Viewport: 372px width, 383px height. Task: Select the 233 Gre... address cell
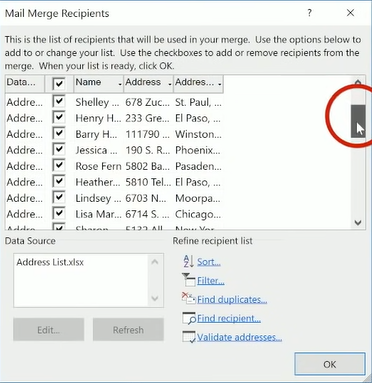pyautogui.click(x=148, y=118)
